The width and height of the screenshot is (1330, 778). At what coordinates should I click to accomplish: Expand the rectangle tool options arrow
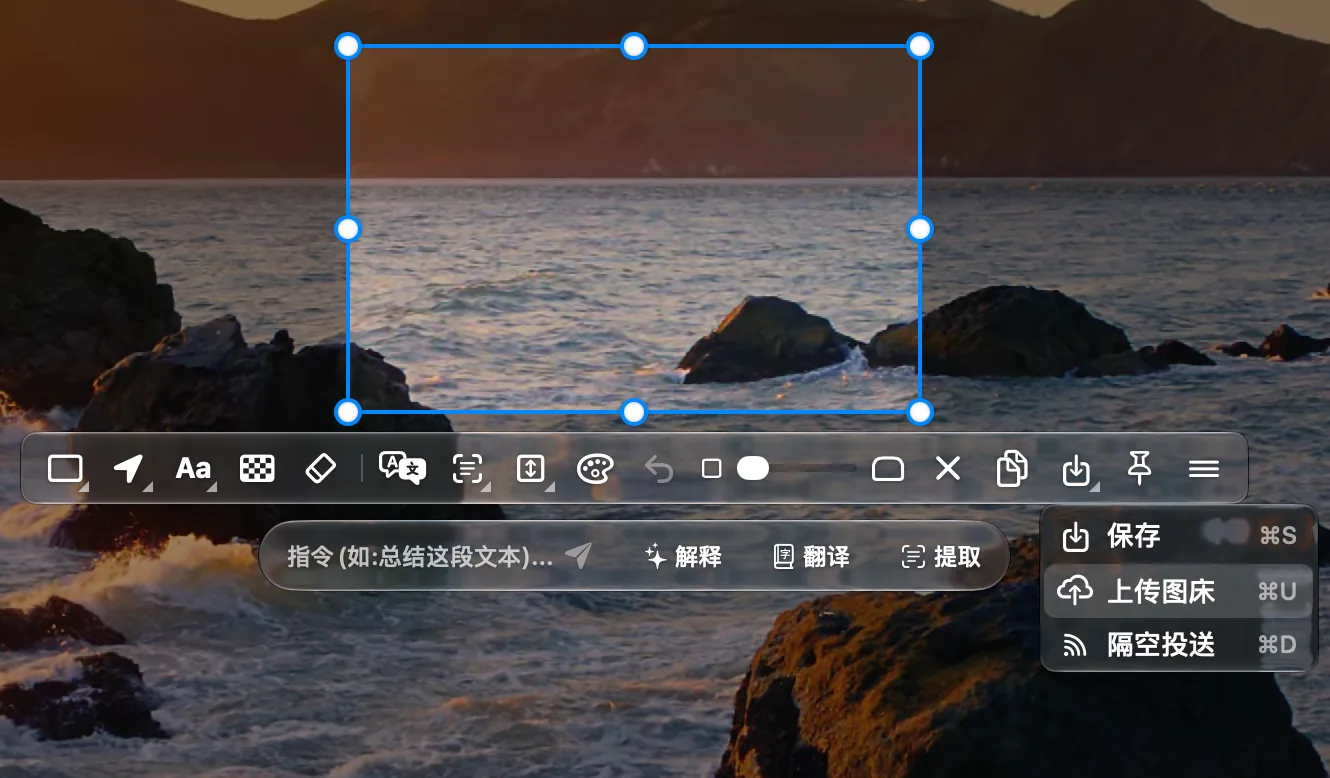(x=84, y=487)
